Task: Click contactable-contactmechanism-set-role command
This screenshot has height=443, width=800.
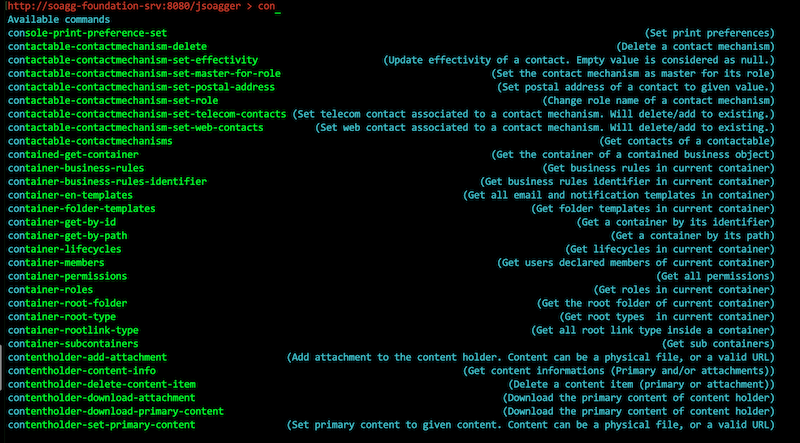Action: [x=113, y=101]
